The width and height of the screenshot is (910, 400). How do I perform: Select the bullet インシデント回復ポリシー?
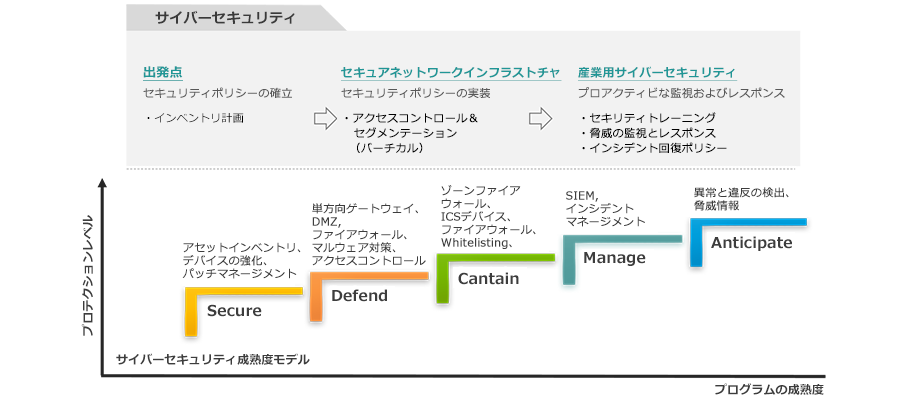click(653, 148)
